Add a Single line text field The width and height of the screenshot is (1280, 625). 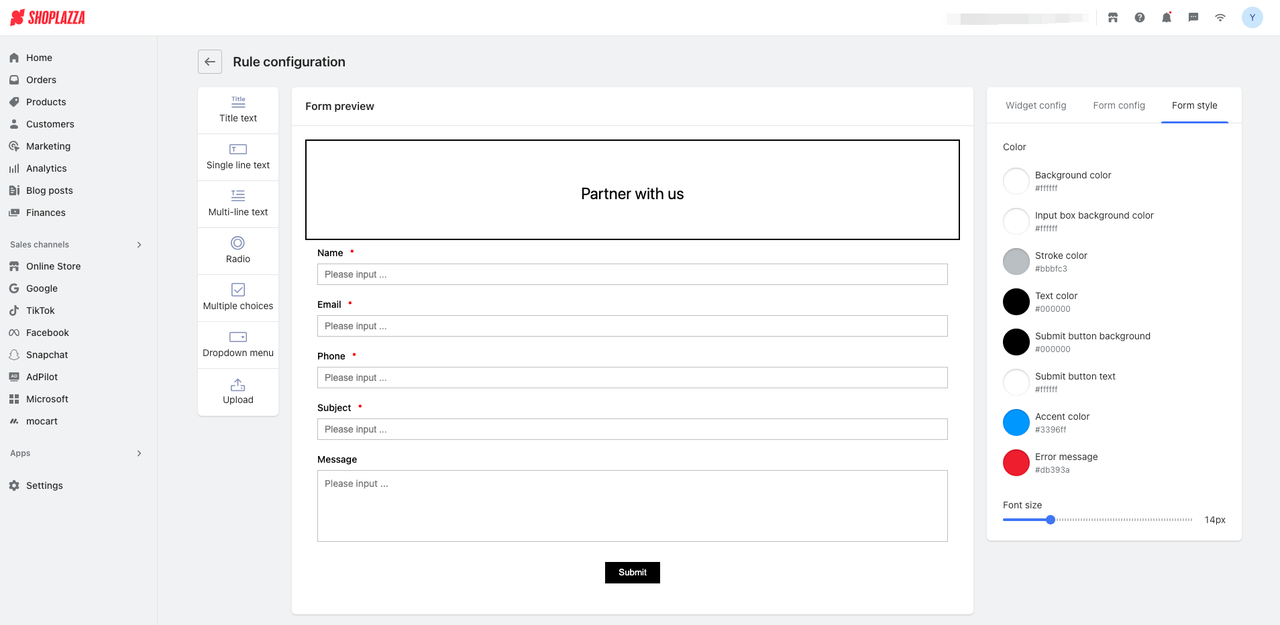(x=238, y=157)
